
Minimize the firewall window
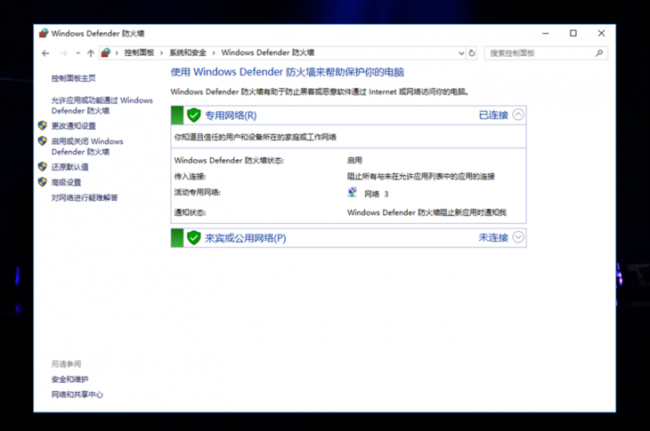[x=546, y=33]
